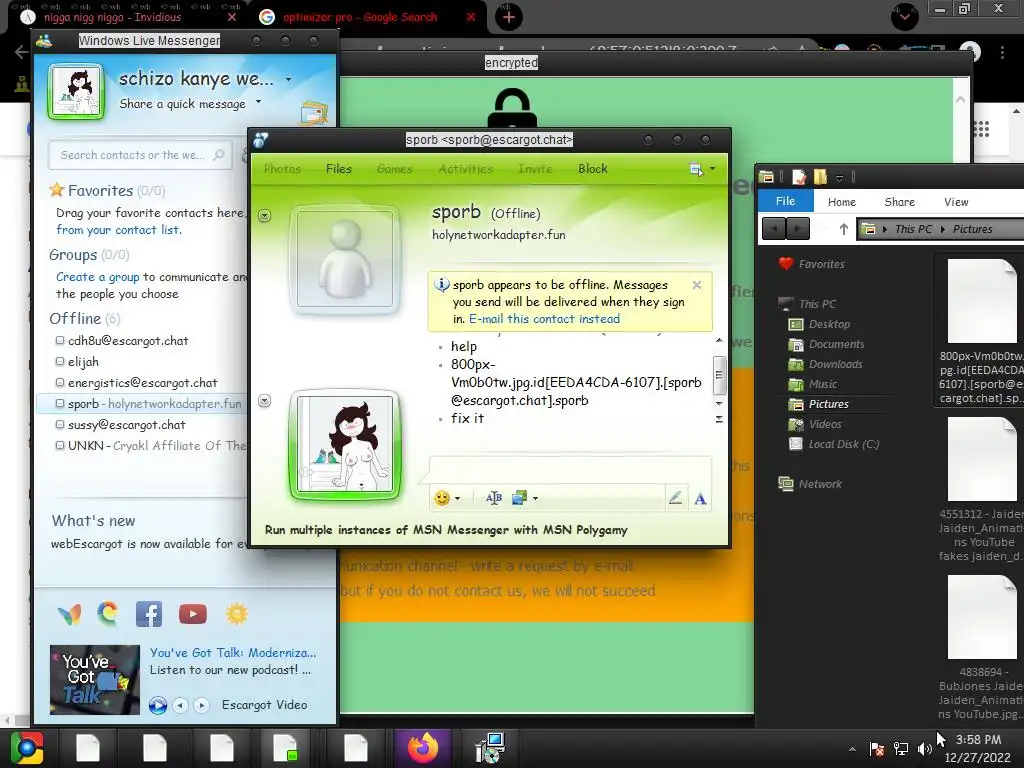
Task: Click the Explorer forward arrow button
Action: [797, 229]
